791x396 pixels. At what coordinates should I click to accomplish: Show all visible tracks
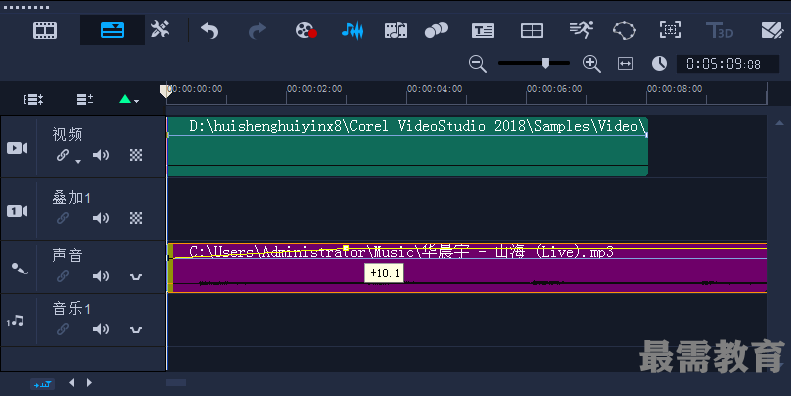click(x=33, y=99)
